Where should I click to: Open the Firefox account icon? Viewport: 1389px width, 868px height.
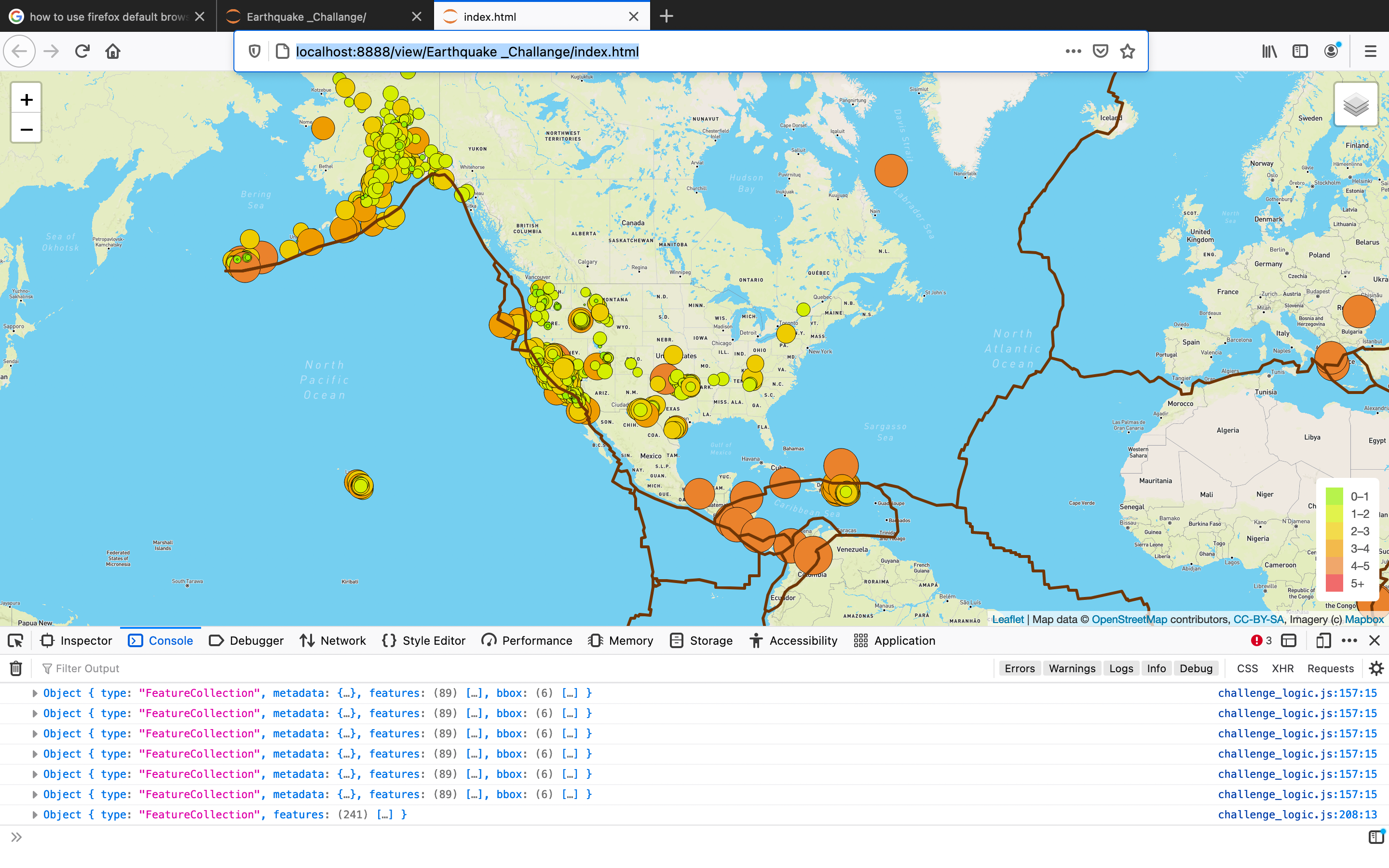coord(1331,51)
